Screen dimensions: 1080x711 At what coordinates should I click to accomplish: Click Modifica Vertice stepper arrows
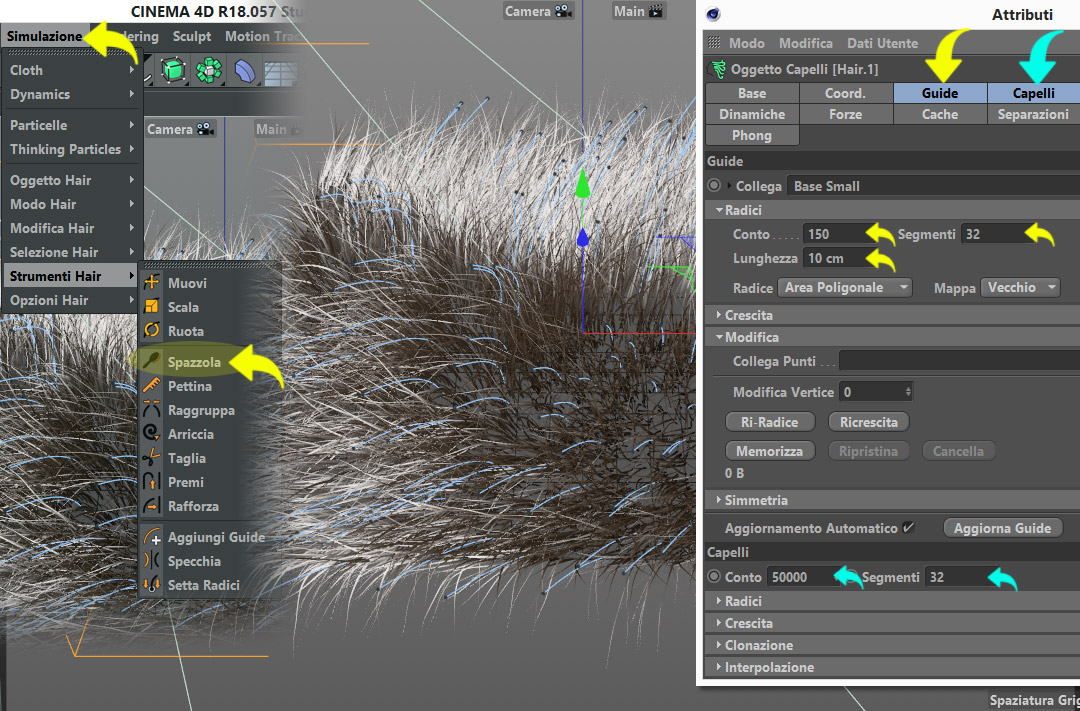pyautogui.click(x=908, y=392)
